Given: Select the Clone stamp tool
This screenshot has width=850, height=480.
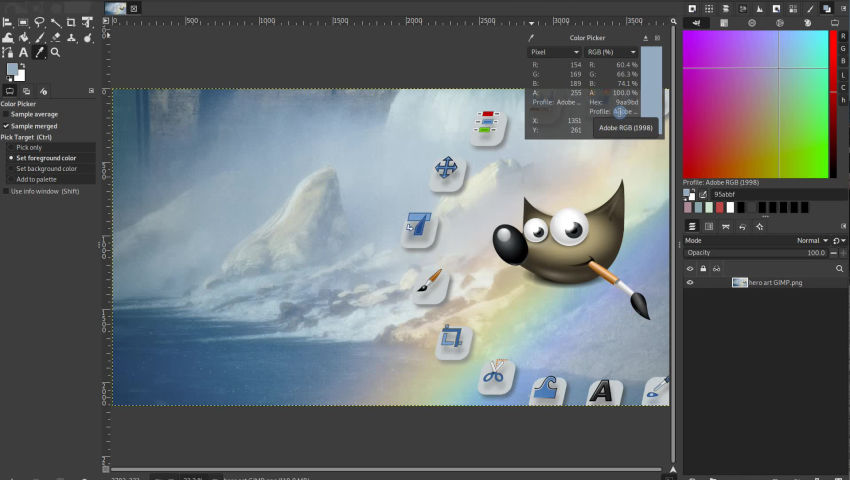Looking at the screenshot, I should [x=71, y=37].
